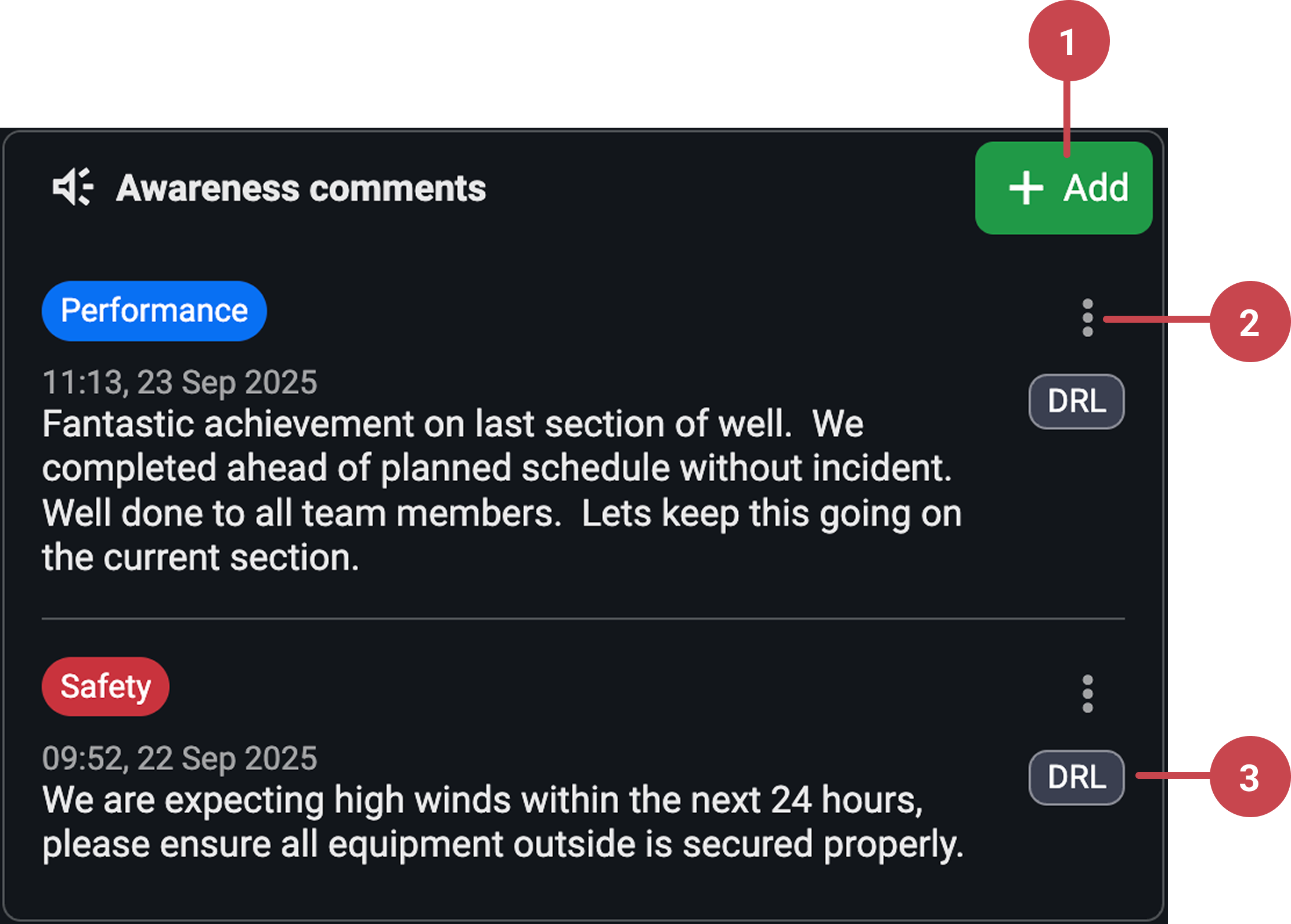1291x924 pixels.
Task: Click the plus icon inside the Add button
Action: coord(1025,188)
